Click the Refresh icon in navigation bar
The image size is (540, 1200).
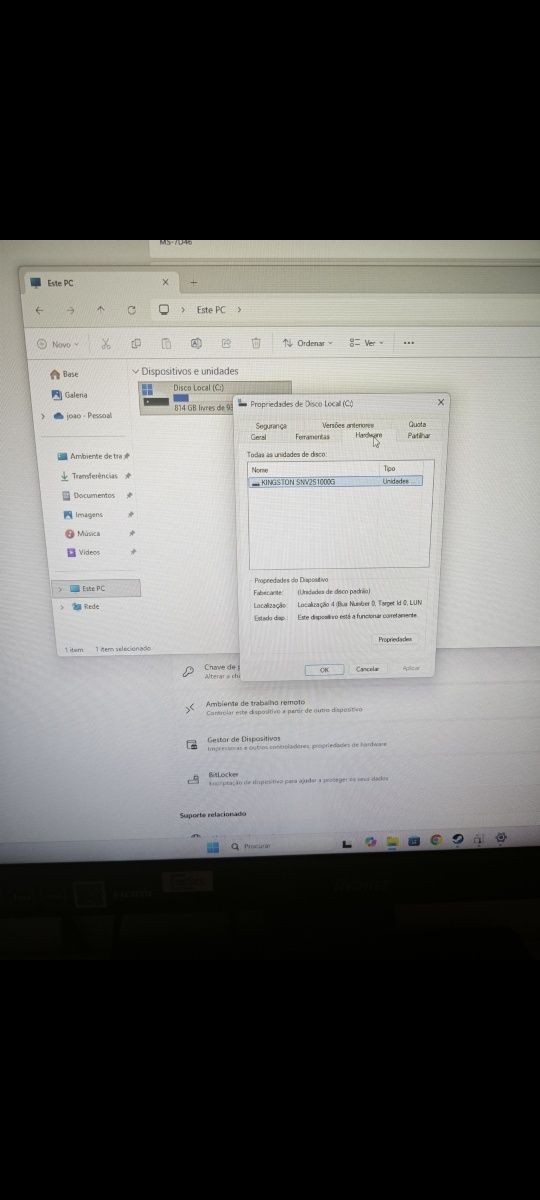[131, 310]
